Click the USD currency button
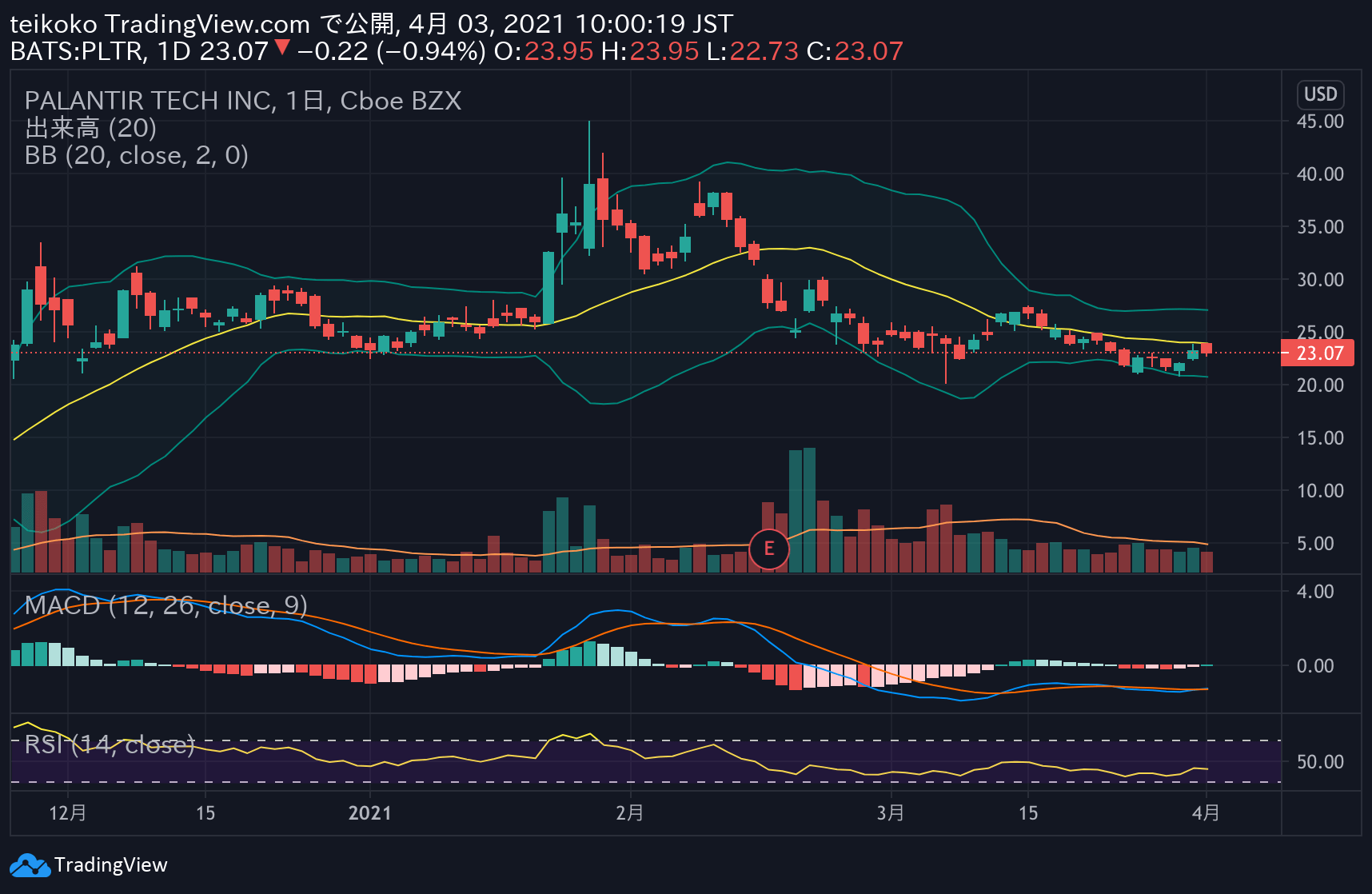 1320,94
